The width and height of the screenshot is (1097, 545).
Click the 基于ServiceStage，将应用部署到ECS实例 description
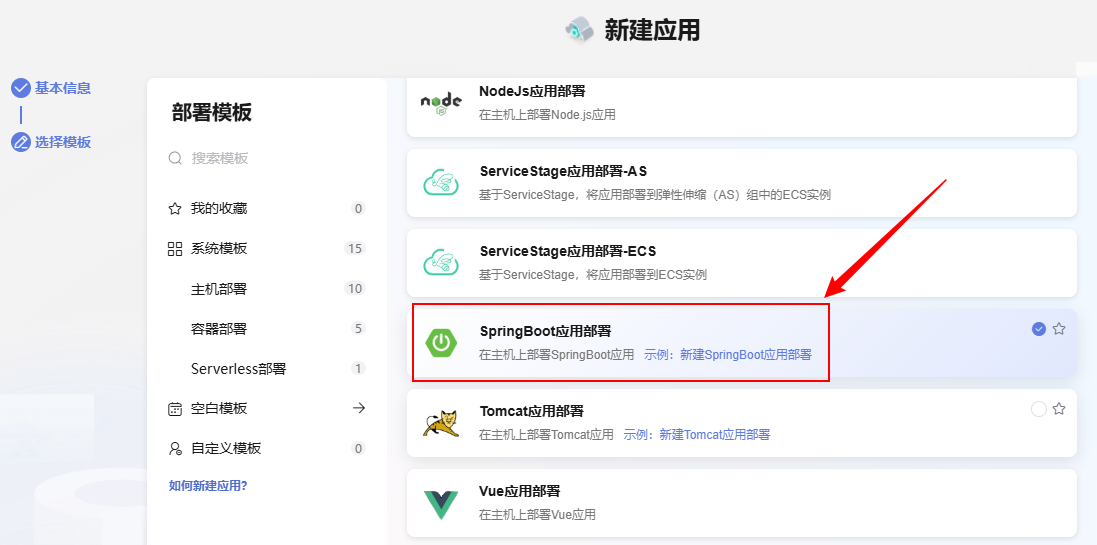tap(593, 275)
